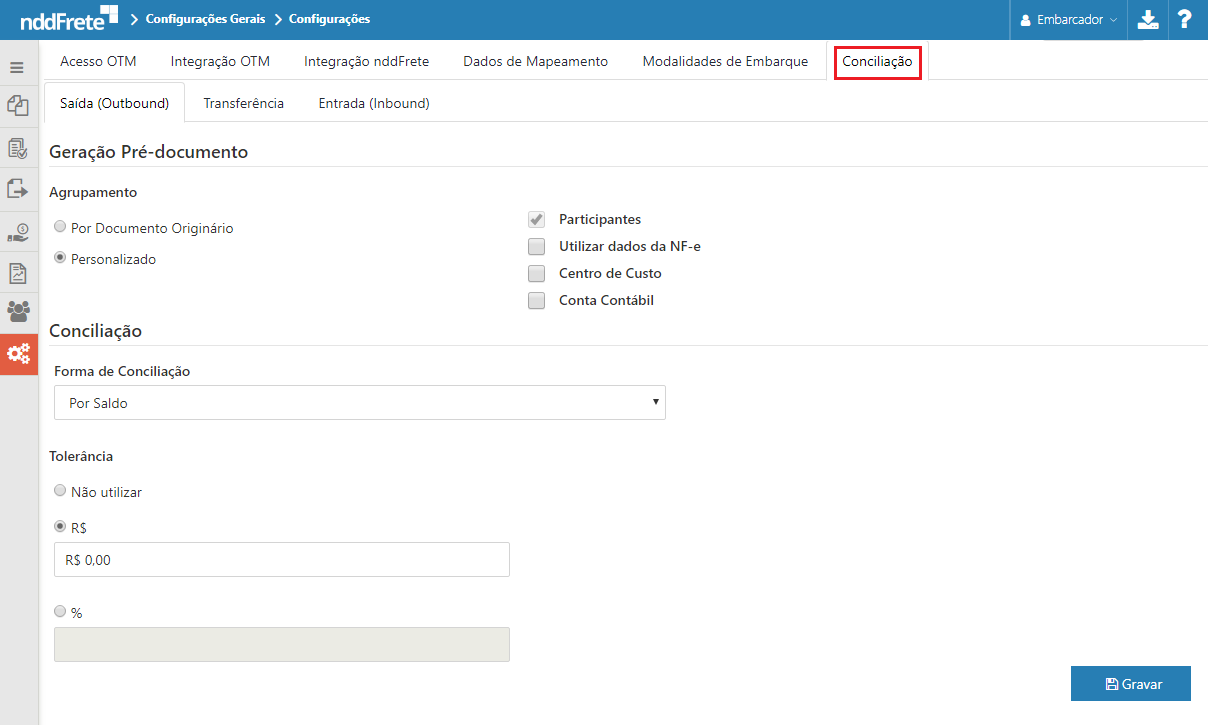The height and width of the screenshot is (725, 1208).
Task: Select the percent tolerance radio button
Action: click(x=61, y=611)
